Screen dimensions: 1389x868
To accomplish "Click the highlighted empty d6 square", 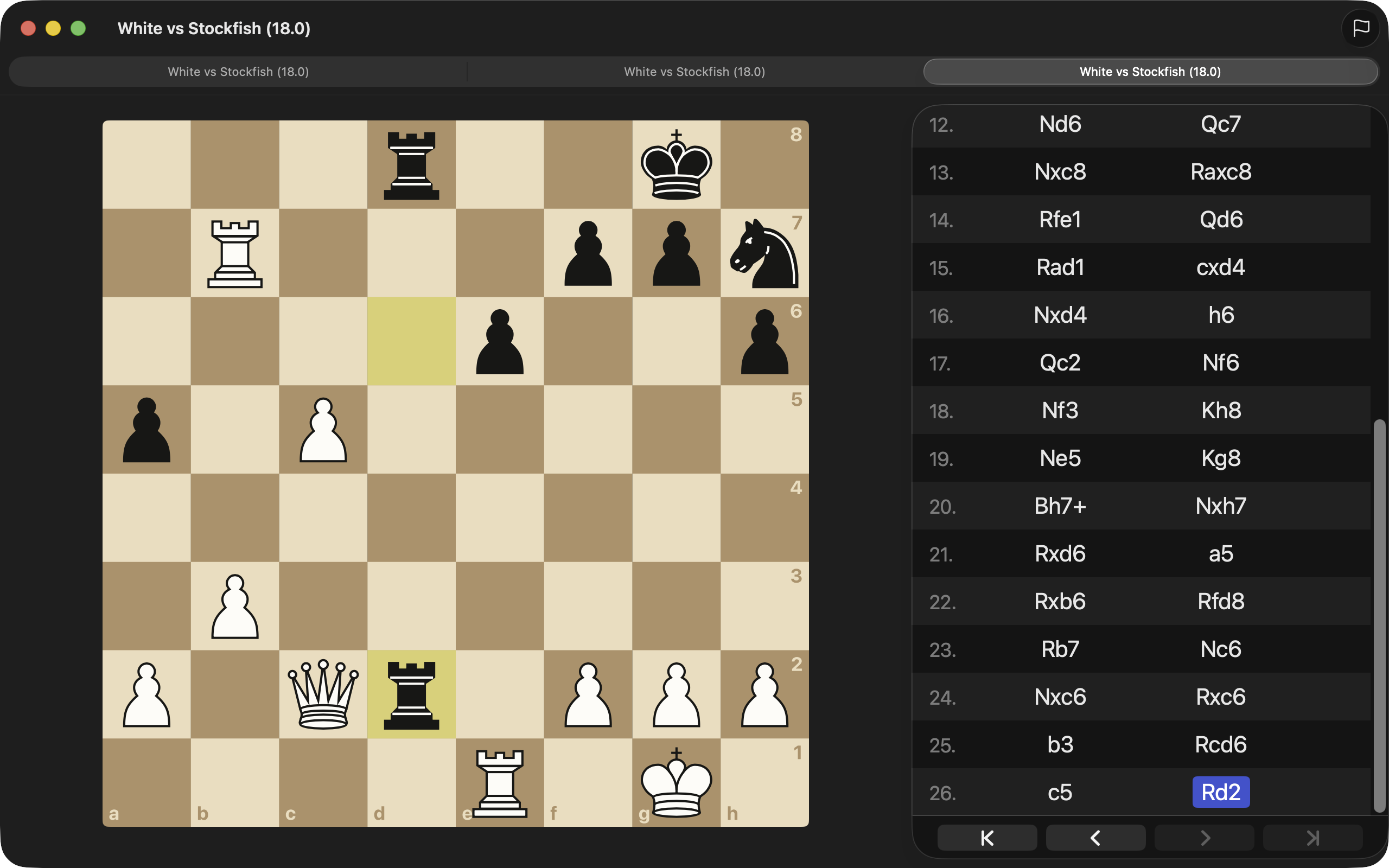I will tap(411, 341).
